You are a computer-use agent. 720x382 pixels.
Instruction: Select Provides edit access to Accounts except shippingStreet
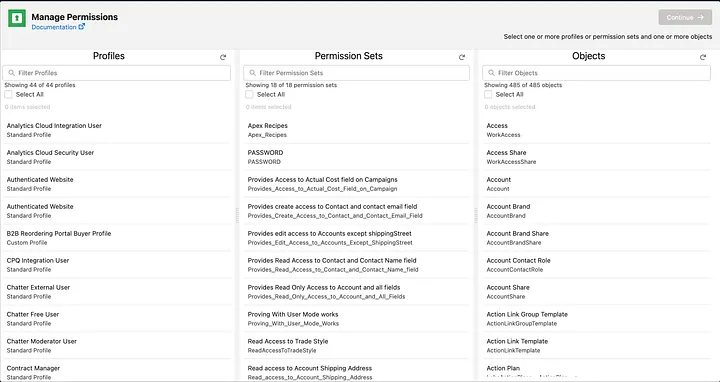pos(356,238)
